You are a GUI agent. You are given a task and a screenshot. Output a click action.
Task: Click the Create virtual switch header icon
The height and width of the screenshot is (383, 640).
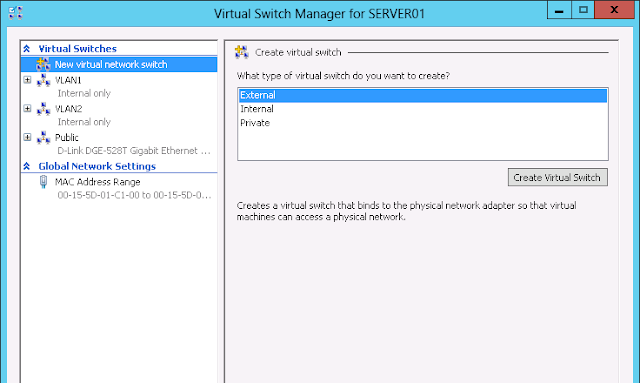click(x=242, y=52)
